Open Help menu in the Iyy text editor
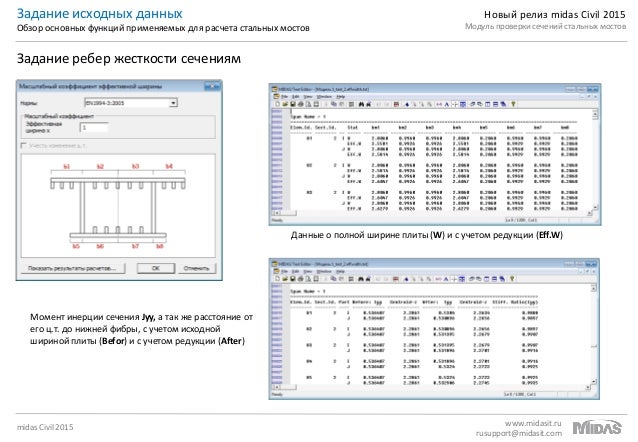 (x=341, y=271)
